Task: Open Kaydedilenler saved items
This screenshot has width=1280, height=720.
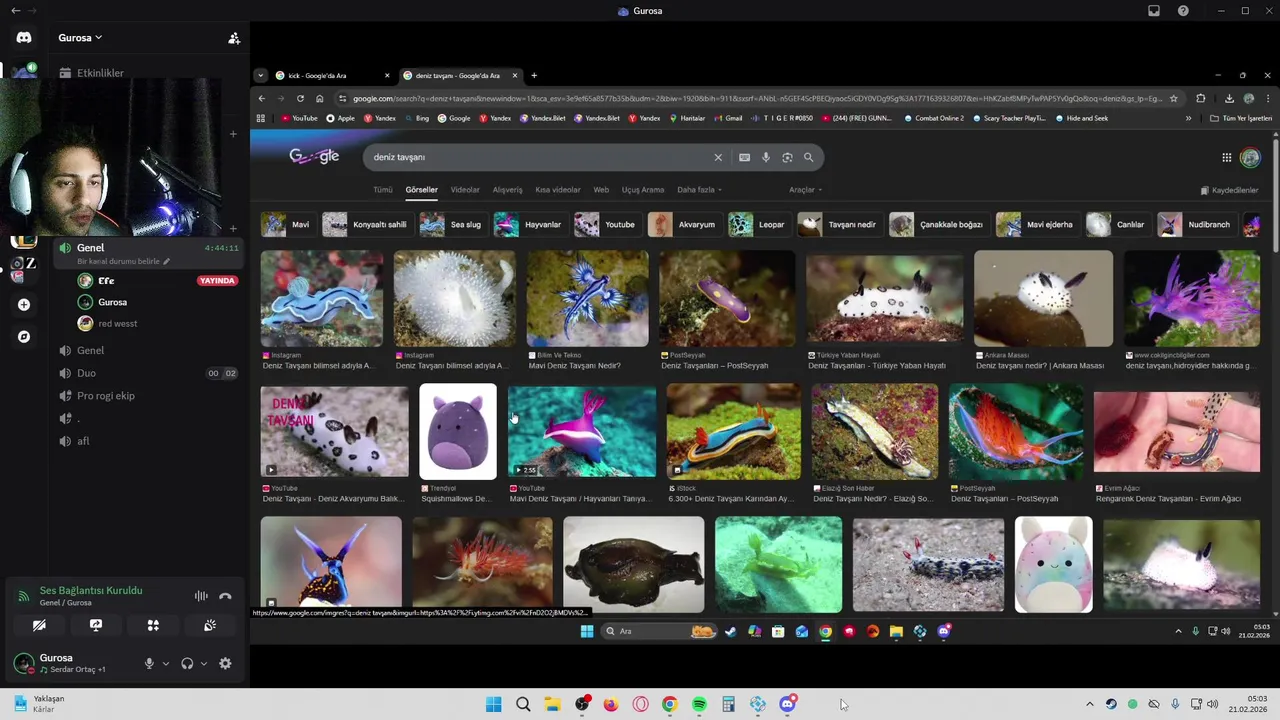Action: click(x=1229, y=190)
